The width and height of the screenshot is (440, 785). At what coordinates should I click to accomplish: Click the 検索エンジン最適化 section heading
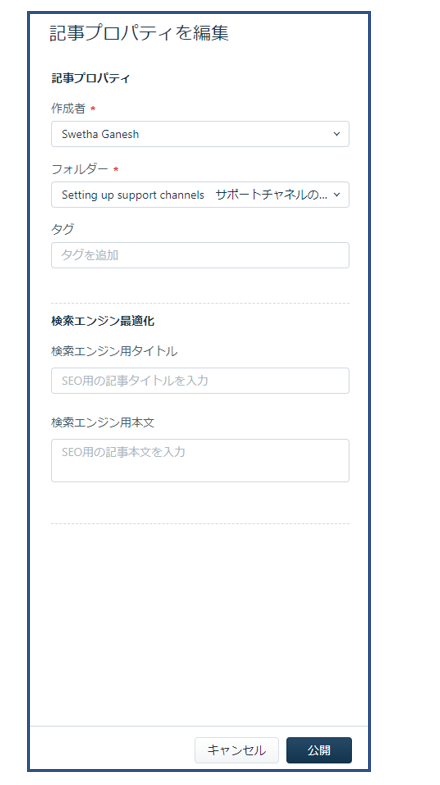point(103,321)
